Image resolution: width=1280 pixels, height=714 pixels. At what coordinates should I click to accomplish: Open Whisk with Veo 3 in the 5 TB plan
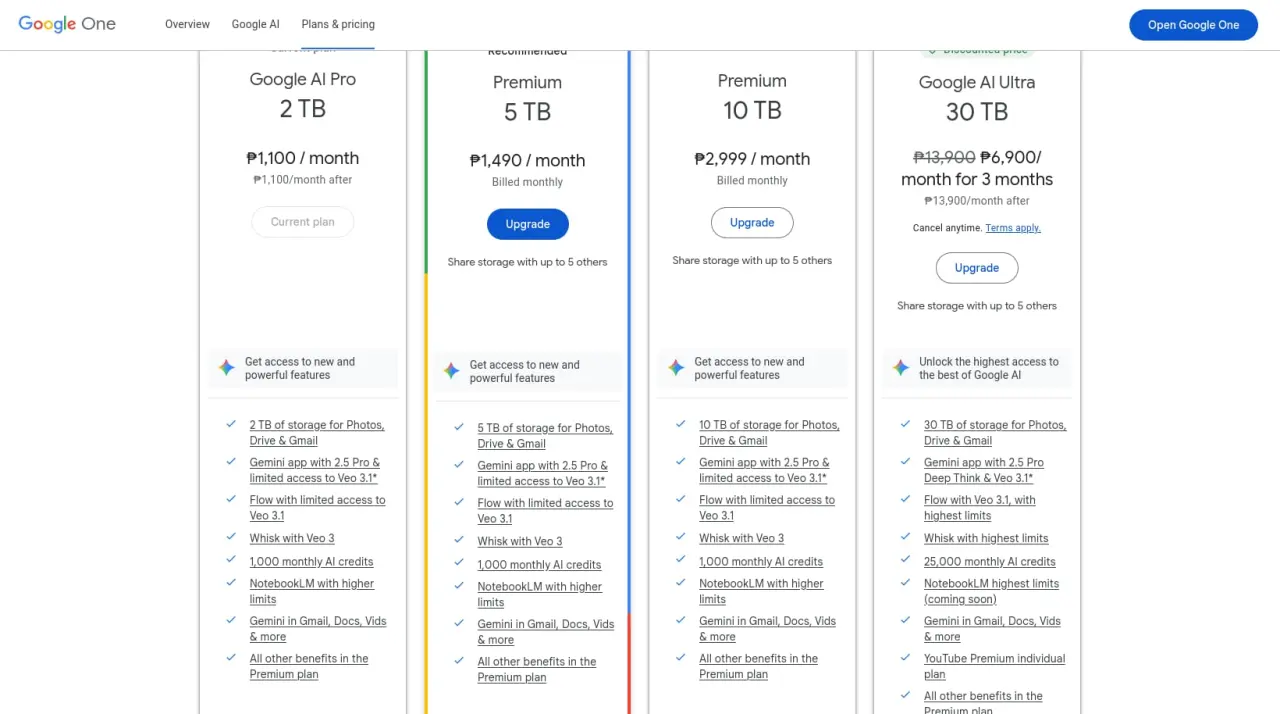pos(520,541)
